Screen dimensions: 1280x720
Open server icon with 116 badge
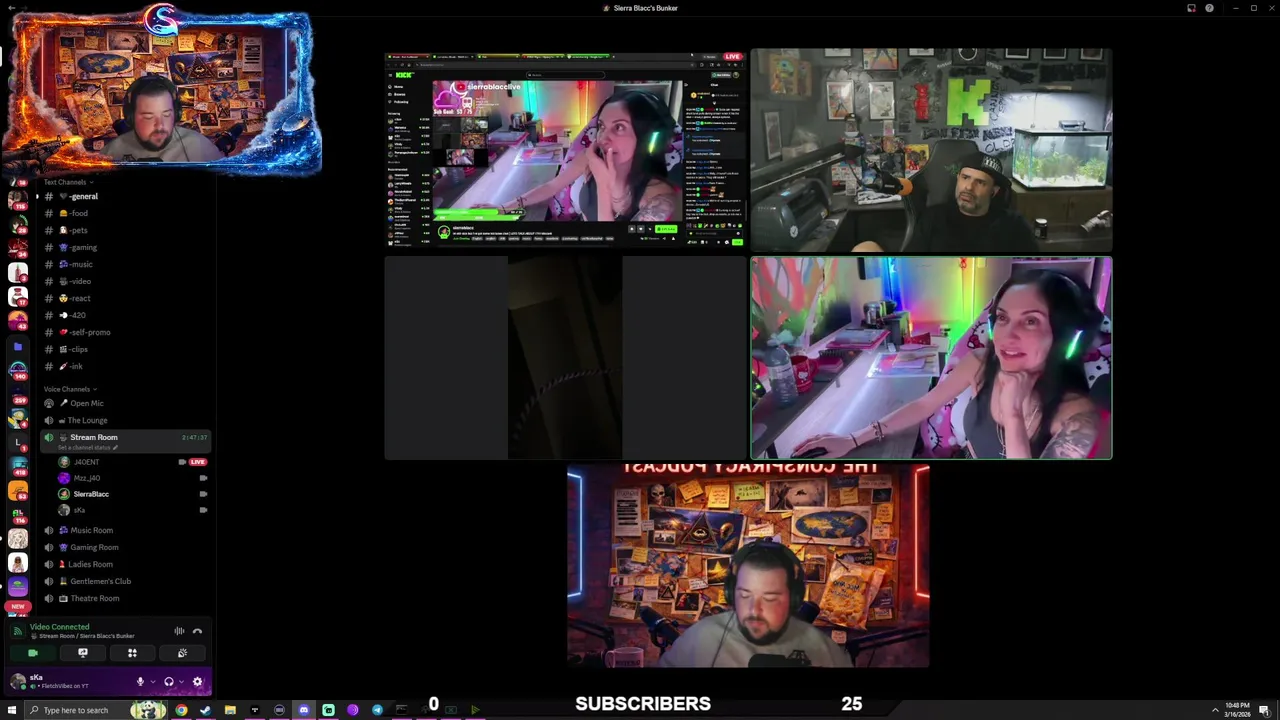coord(18,514)
